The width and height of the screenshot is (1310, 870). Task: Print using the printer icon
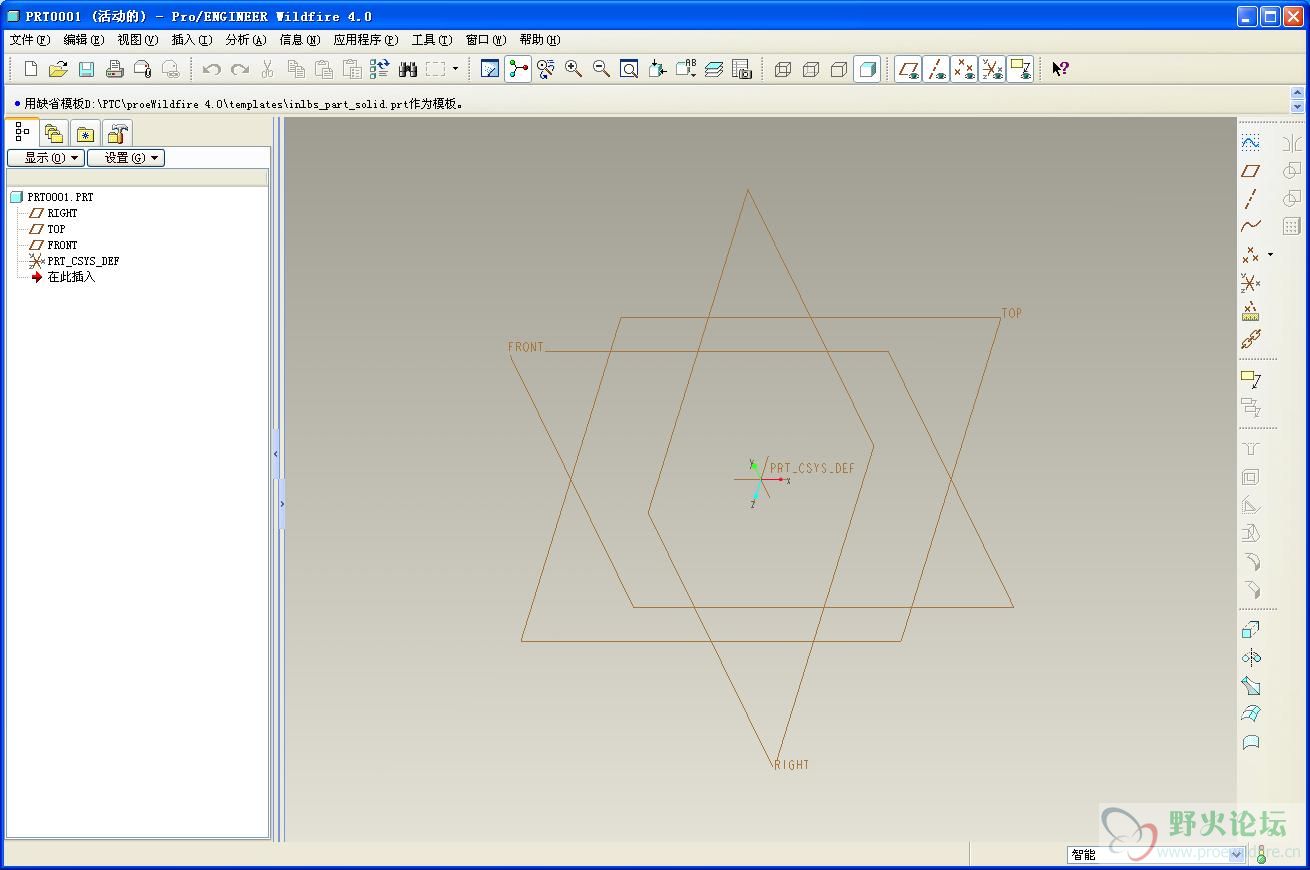[x=114, y=69]
